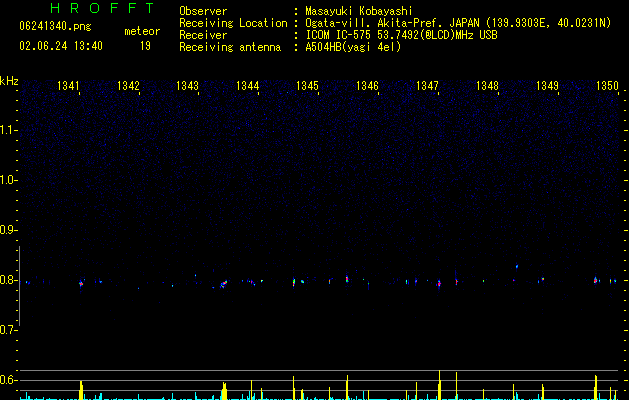Viewport: 629px width, 400px height.
Task: Click time marker 1341
Action: (68, 85)
